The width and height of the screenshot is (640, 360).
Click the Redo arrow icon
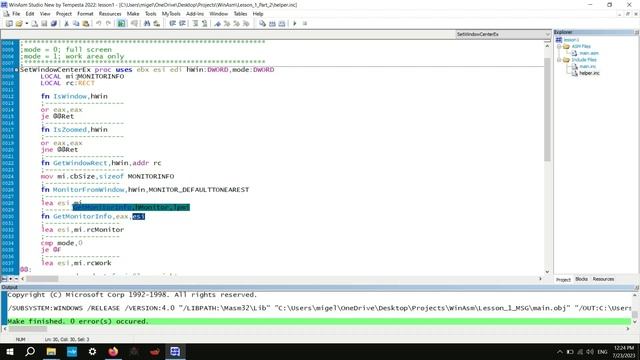108,24
